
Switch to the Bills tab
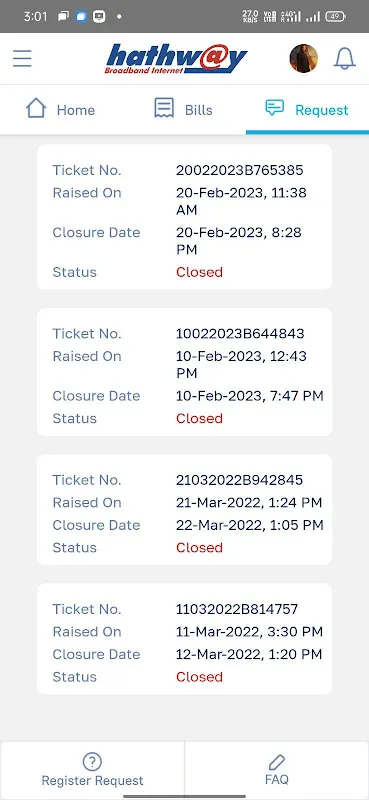184,109
